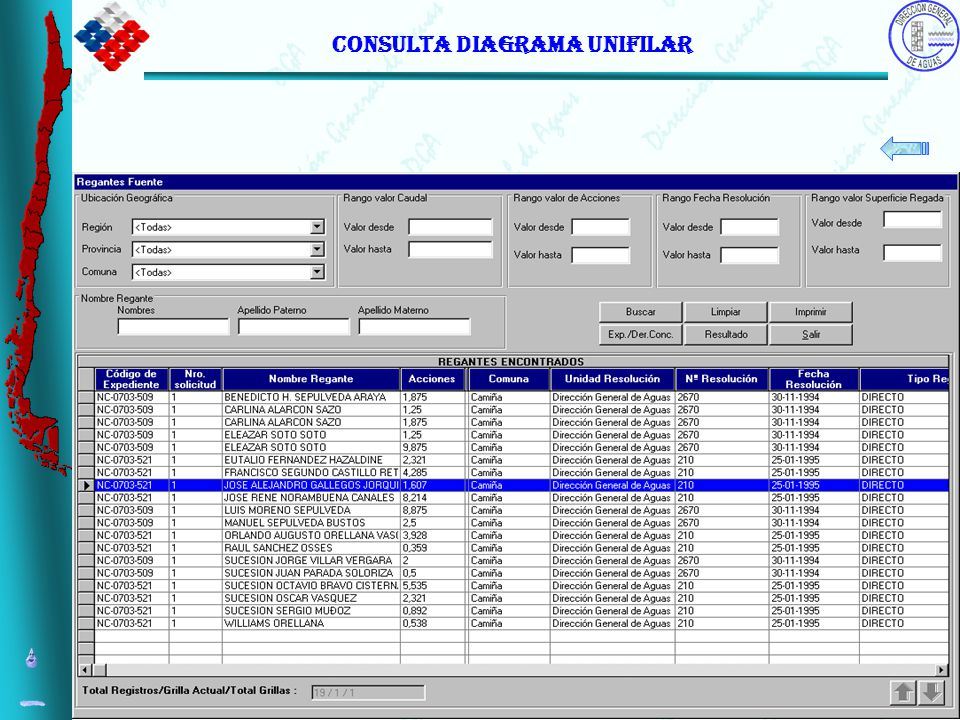Click the Imprimir button
Screen dimensions: 960x720
[x=811, y=312]
